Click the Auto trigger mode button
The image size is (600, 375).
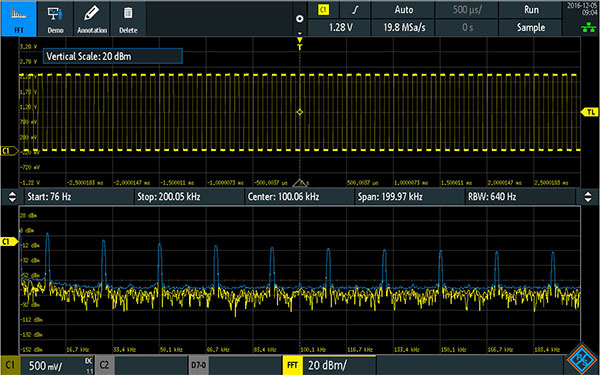click(x=403, y=10)
